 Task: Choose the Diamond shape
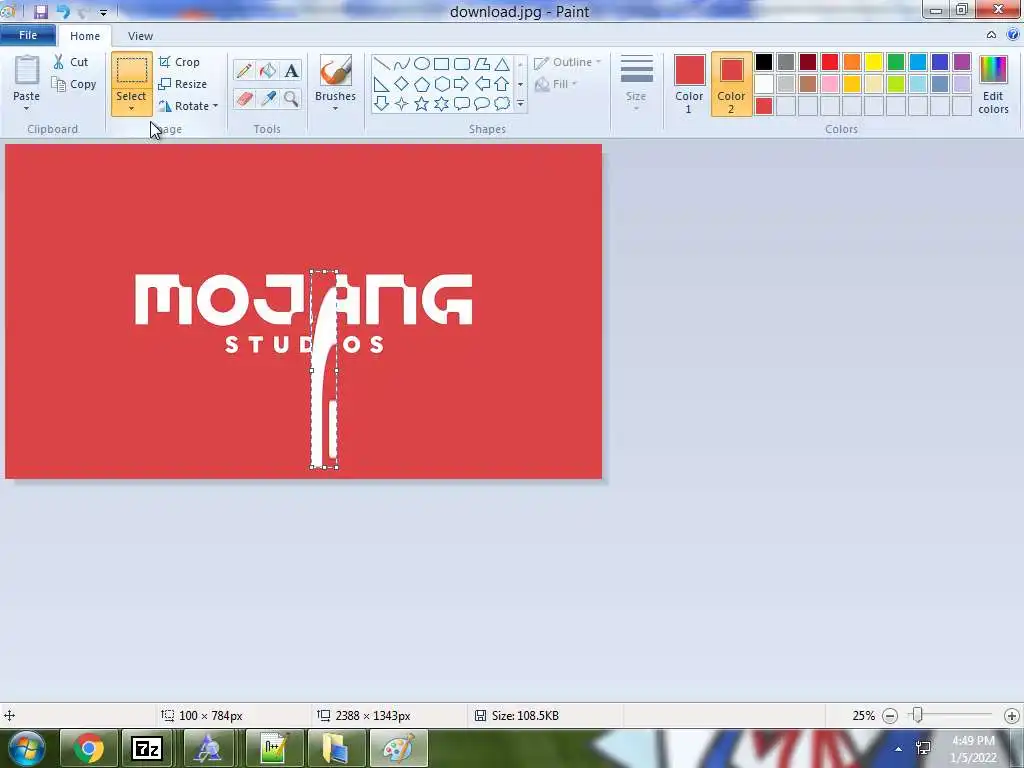(402, 84)
